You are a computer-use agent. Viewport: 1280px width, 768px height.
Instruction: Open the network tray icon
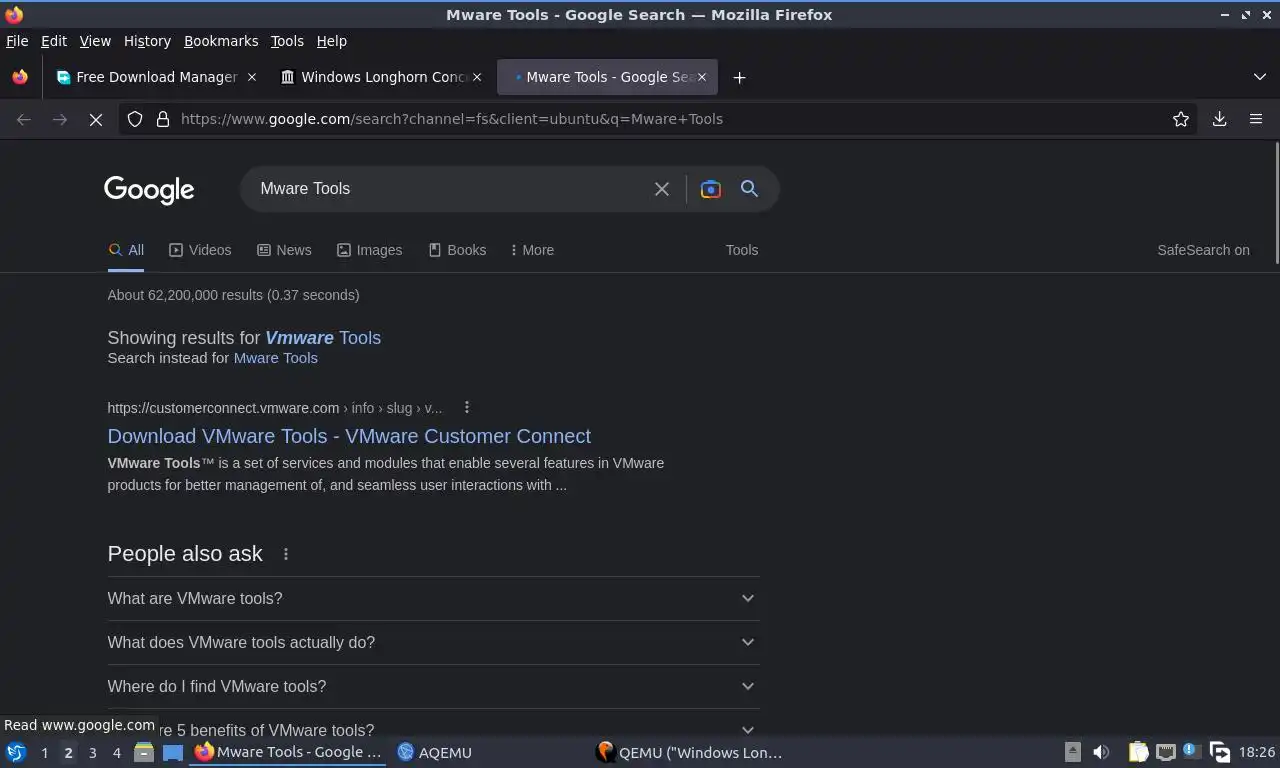[x=1166, y=752]
